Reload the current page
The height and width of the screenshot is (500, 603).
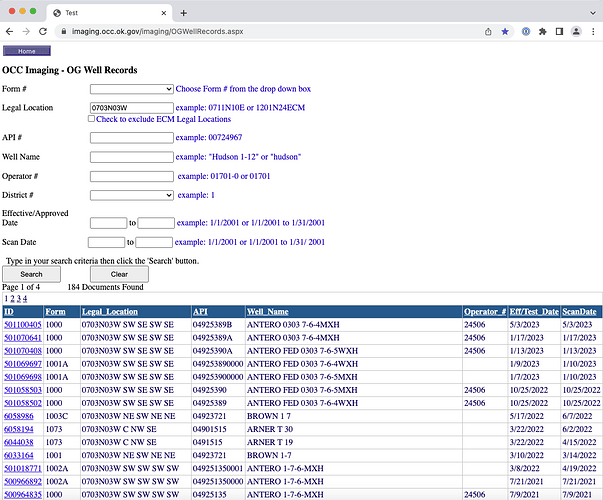(43, 32)
